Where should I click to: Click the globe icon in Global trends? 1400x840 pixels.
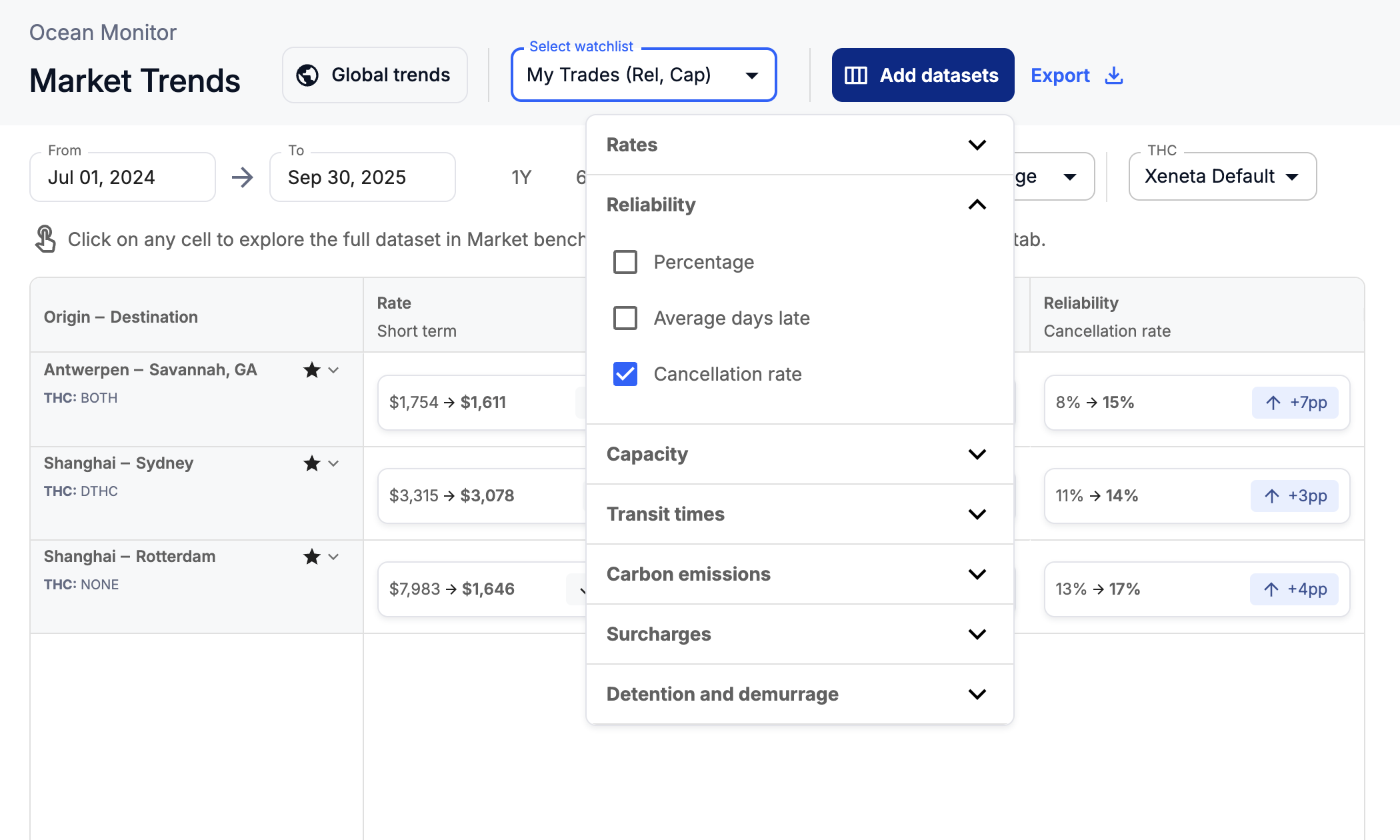coord(307,75)
